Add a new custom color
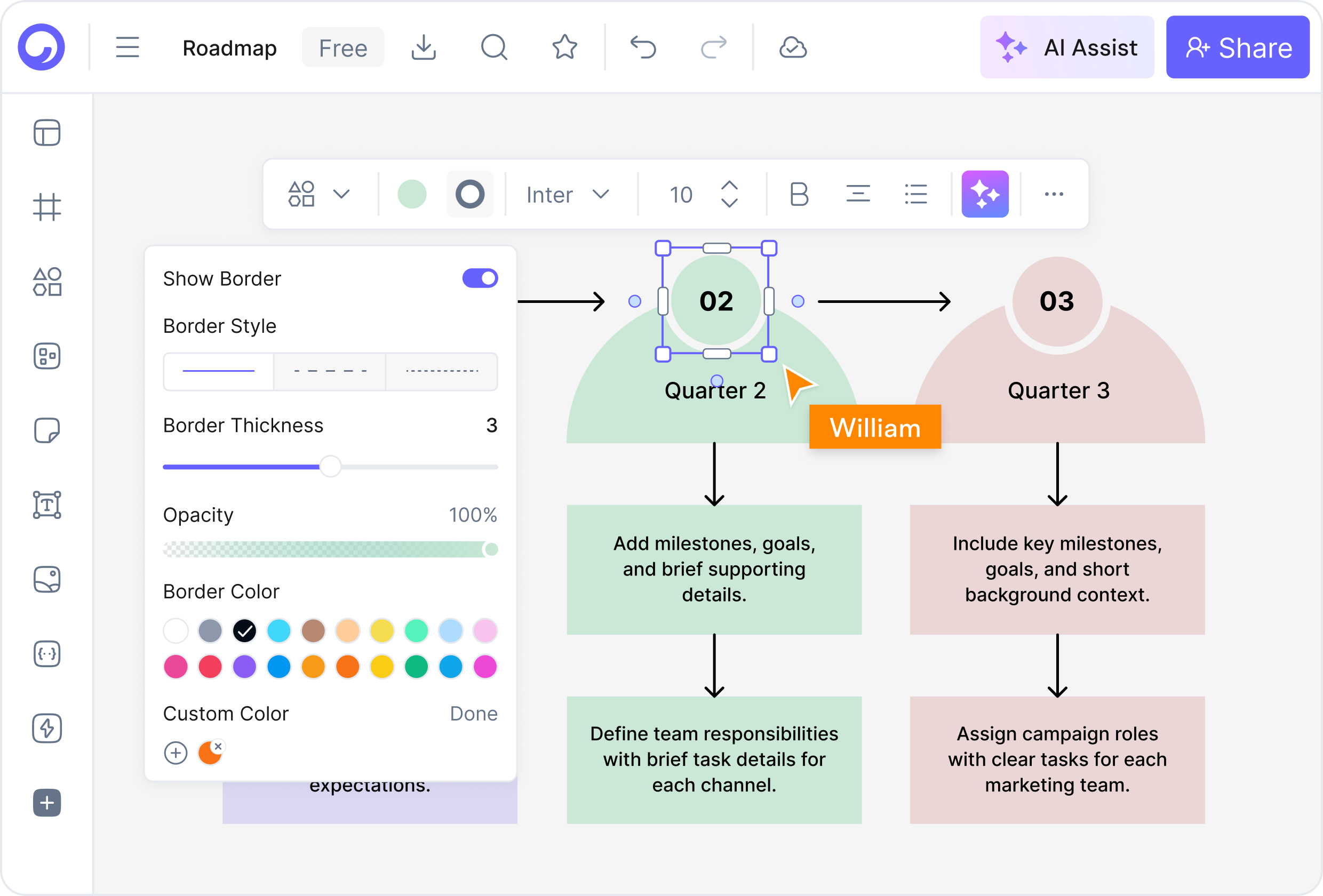Screen dimensions: 1323x896 pos(176,753)
